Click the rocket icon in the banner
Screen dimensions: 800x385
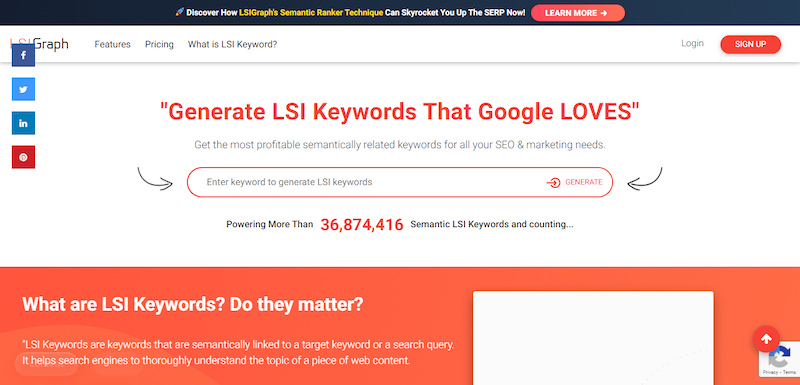[180, 12]
